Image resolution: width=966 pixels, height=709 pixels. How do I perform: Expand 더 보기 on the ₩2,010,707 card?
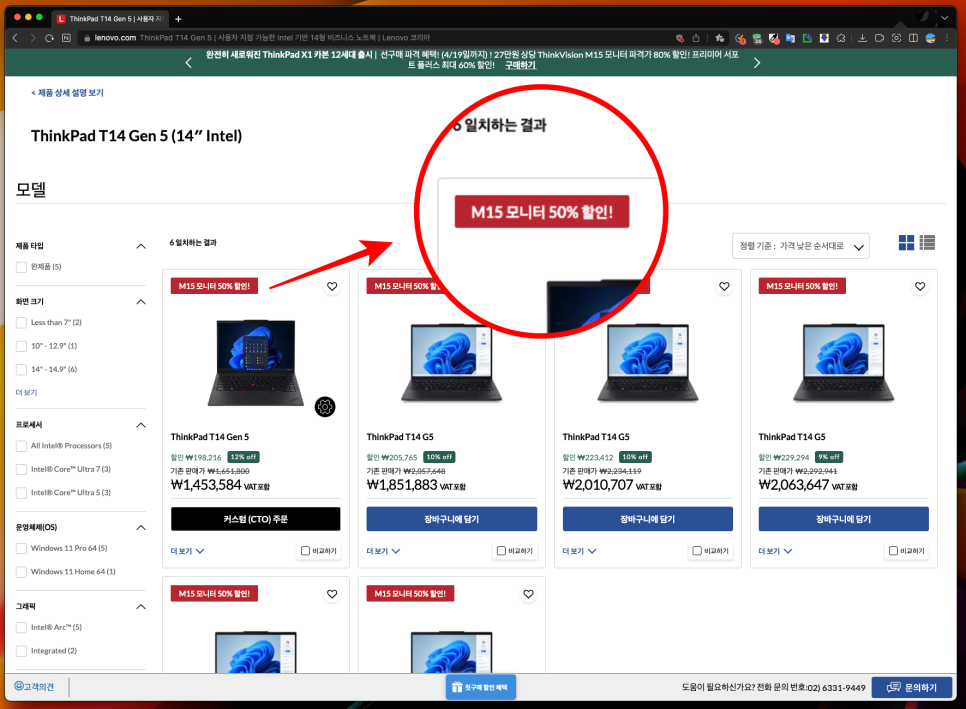pyautogui.click(x=579, y=551)
